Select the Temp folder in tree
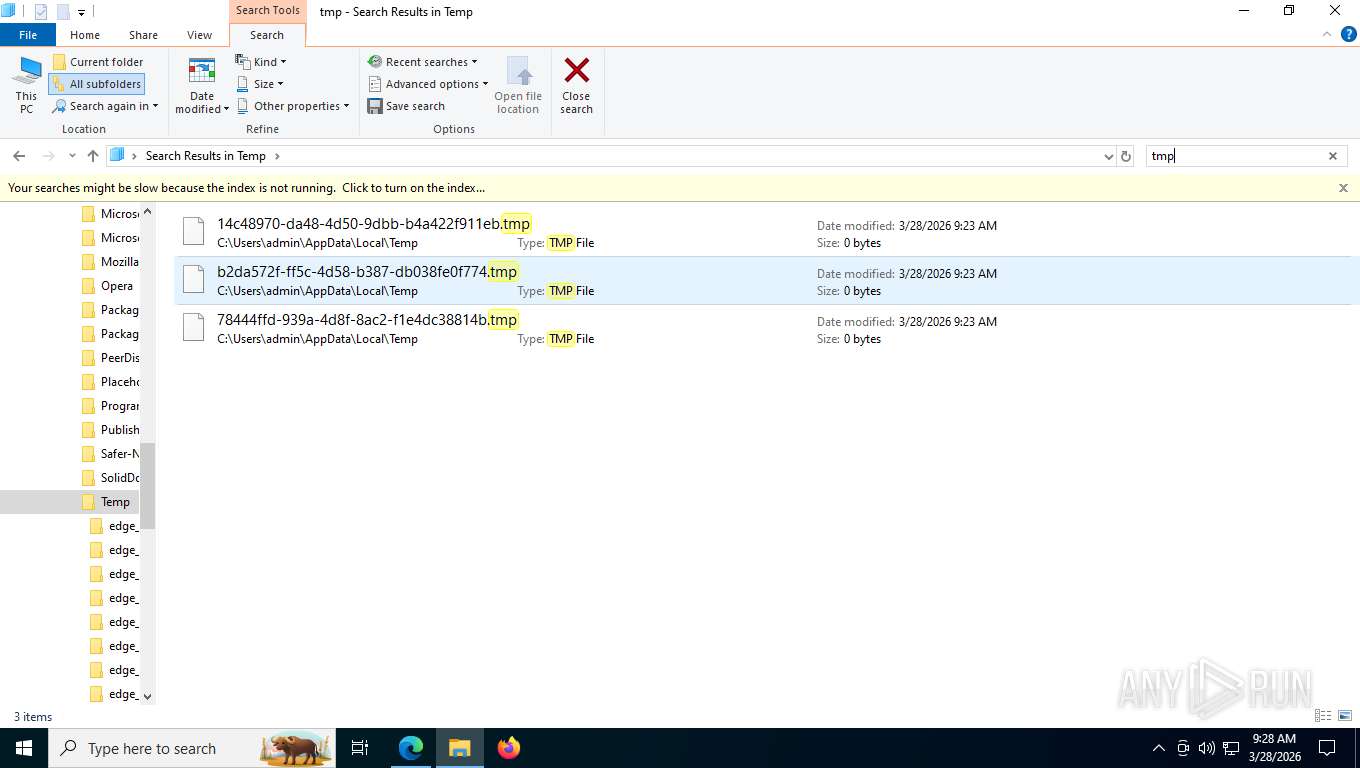 pyautogui.click(x=105, y=502)
